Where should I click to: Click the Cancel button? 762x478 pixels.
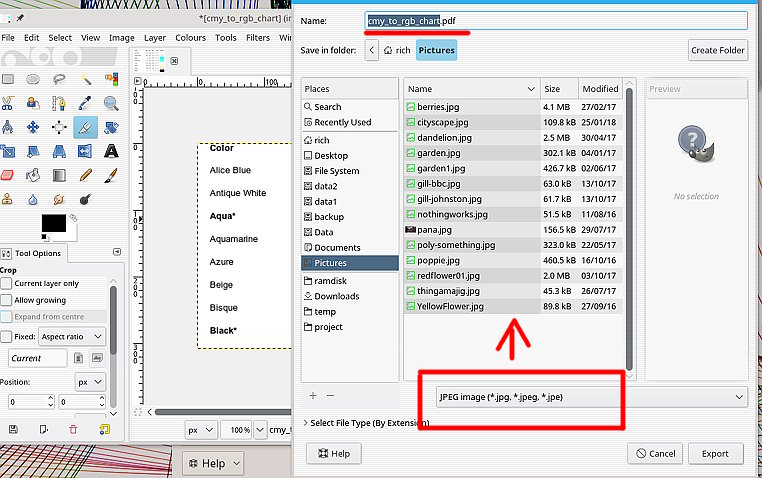pos(655,454)
